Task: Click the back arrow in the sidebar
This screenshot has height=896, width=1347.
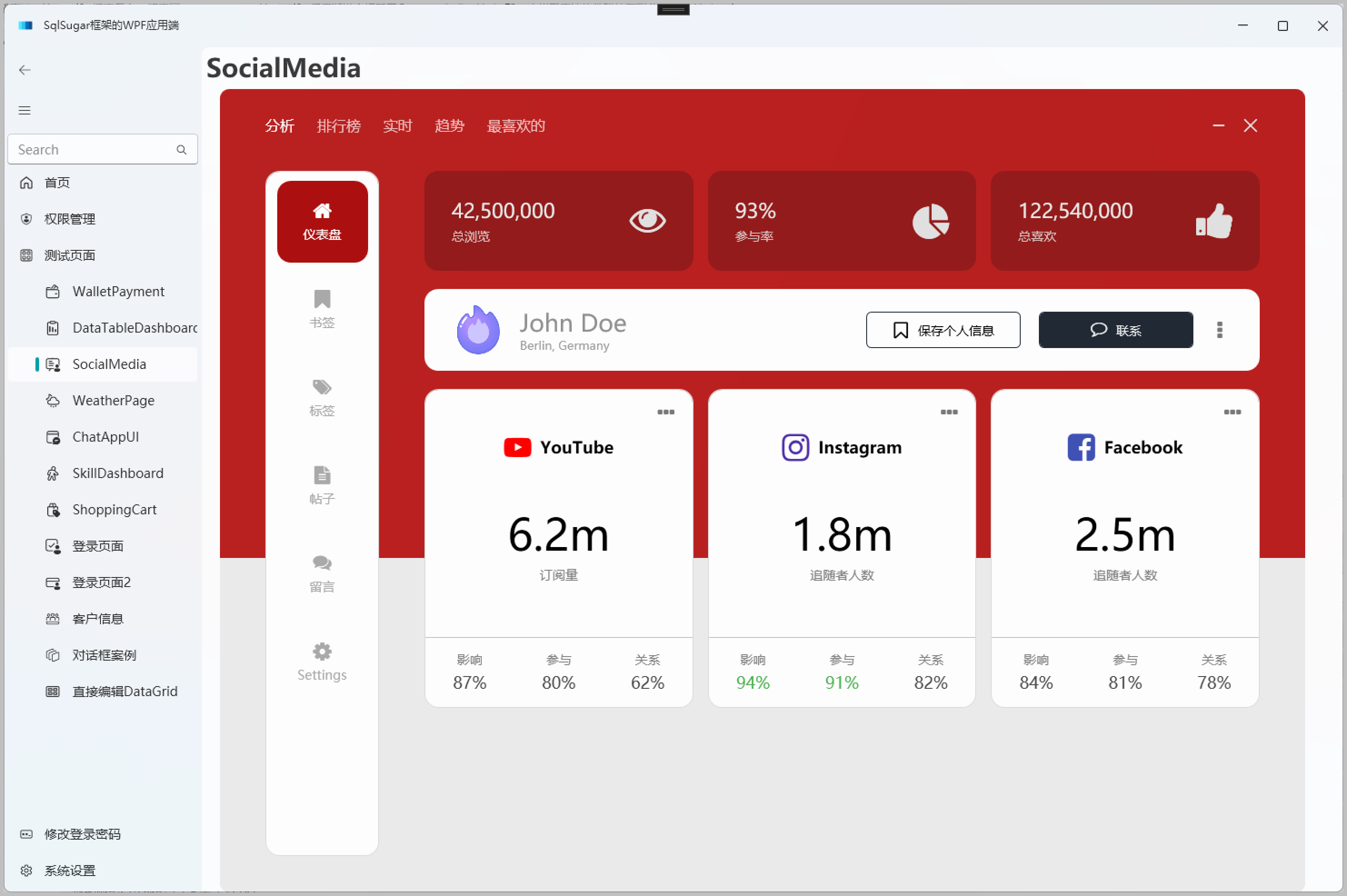Action: coord(25,70)
